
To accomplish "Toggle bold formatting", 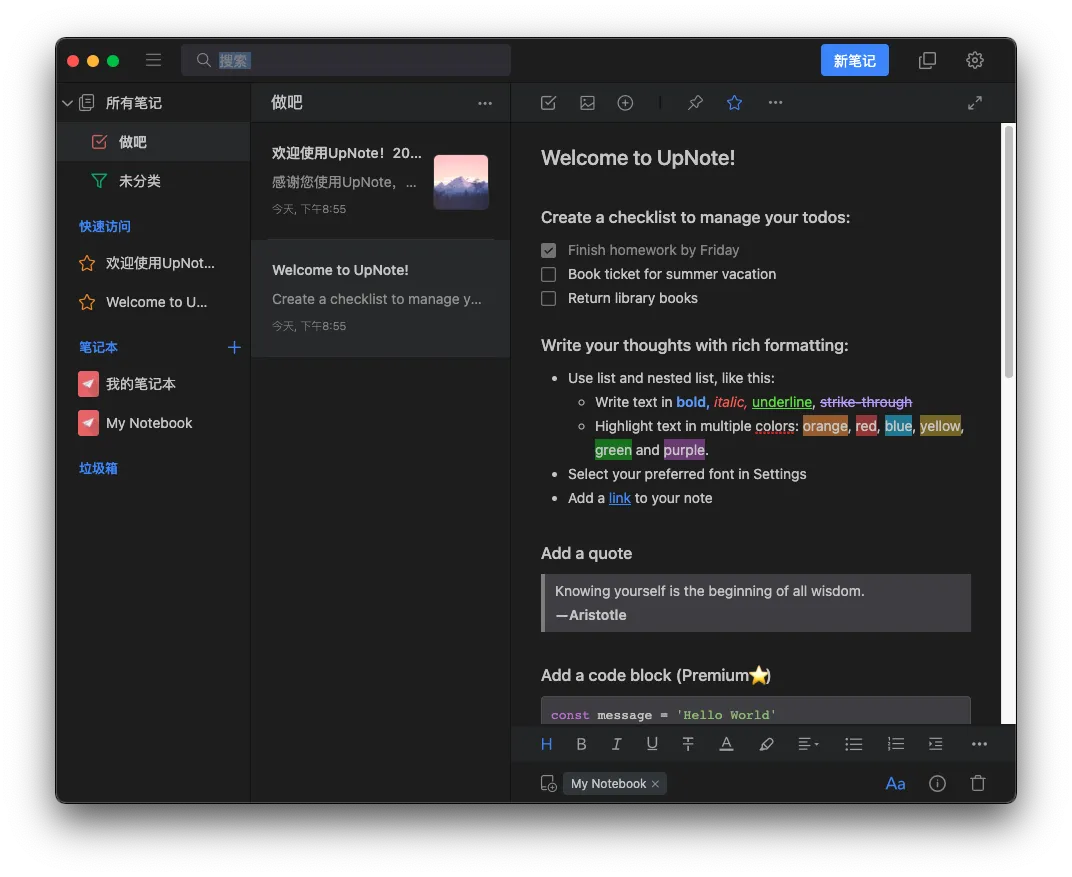I will 581,744.
